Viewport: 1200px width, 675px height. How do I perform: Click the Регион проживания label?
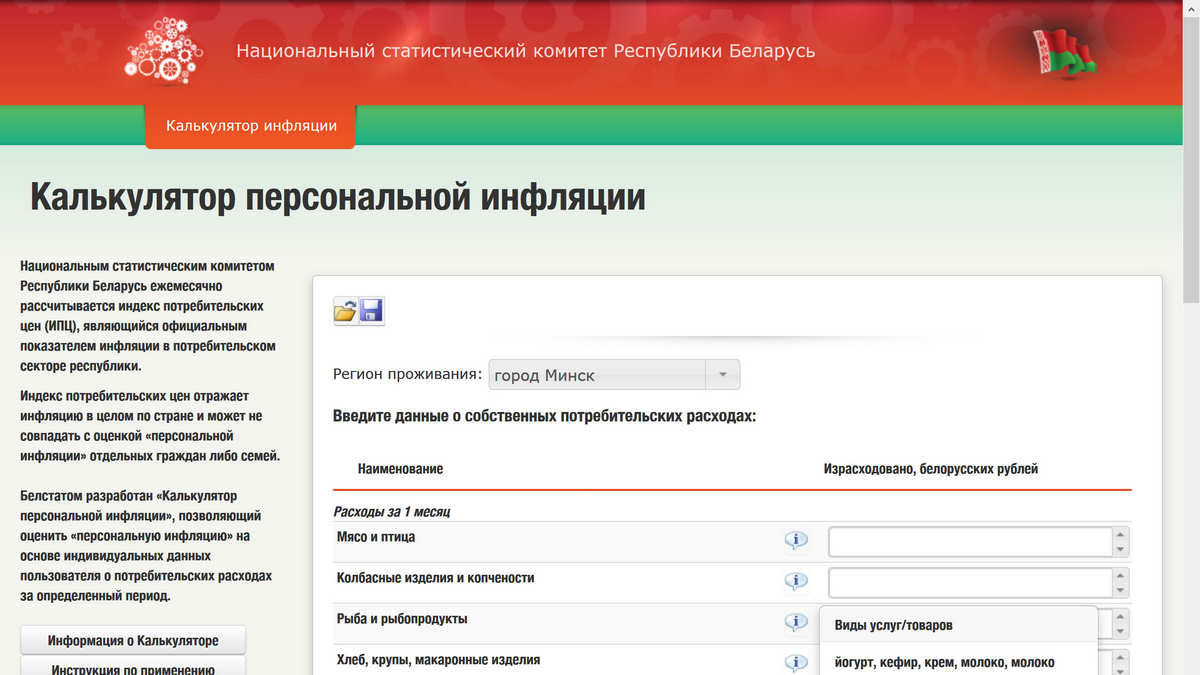[x=408, y=375]
